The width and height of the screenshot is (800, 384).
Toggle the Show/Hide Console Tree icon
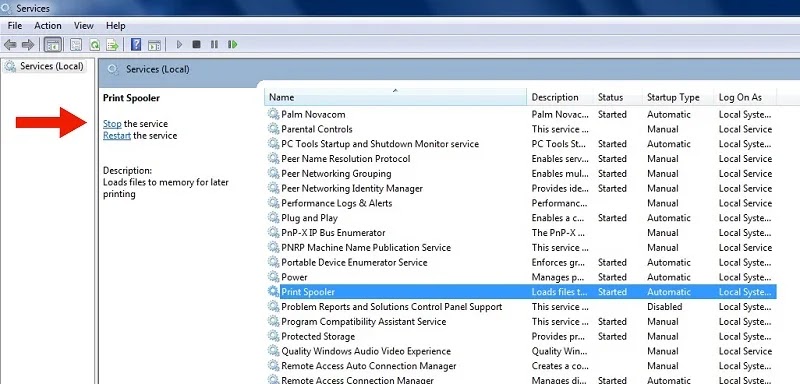(53, 45)
